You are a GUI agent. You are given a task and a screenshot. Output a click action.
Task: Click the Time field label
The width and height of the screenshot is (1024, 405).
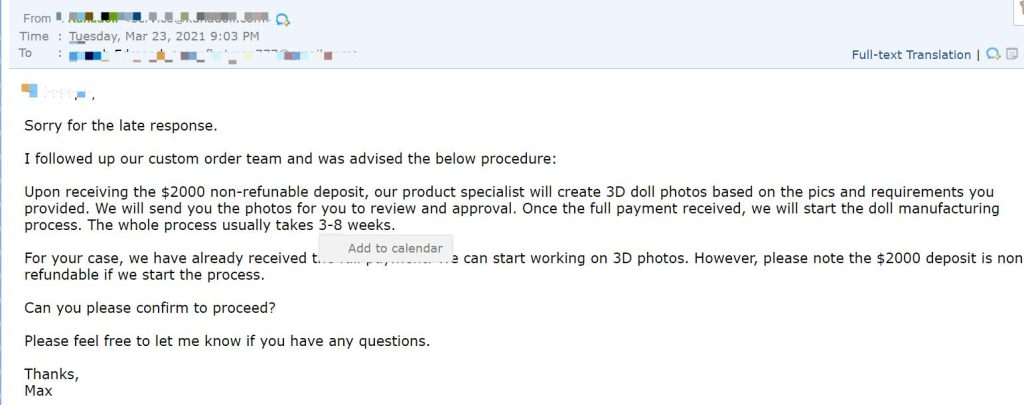(x=34, y=37)
